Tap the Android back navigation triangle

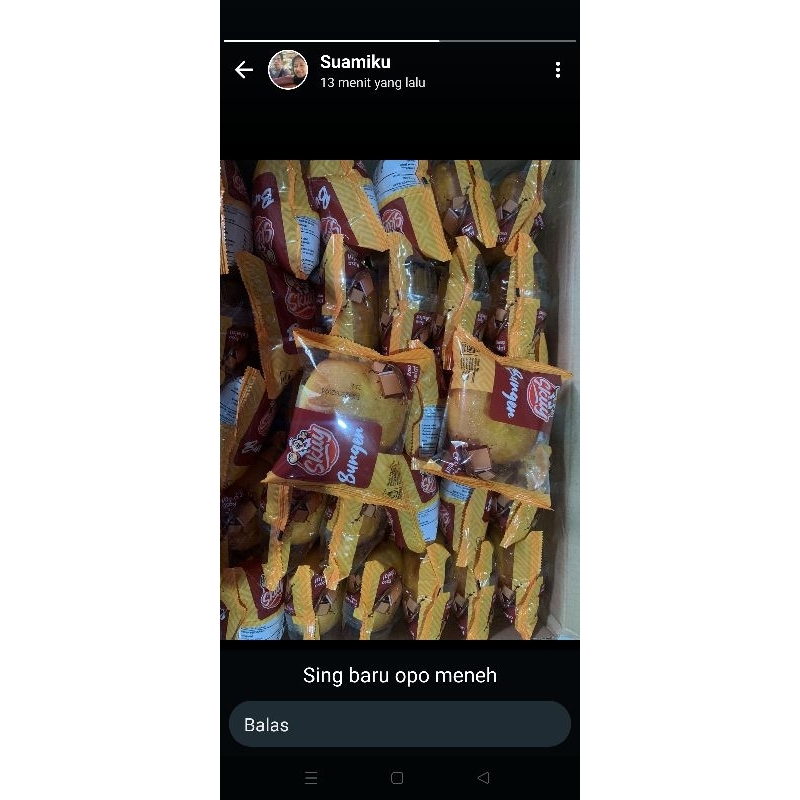pyautogui.click(x=484, y=777)
